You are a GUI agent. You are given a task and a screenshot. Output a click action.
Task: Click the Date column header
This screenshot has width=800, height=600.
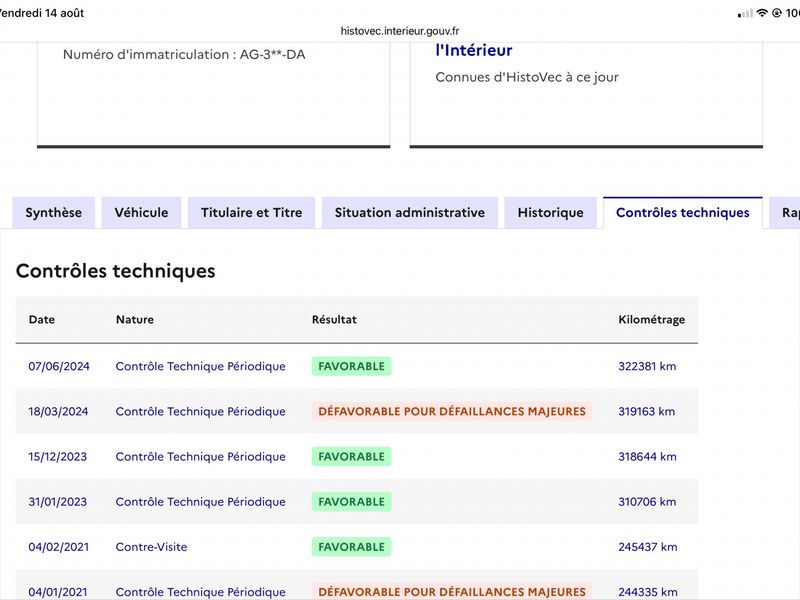coord(42,319)
